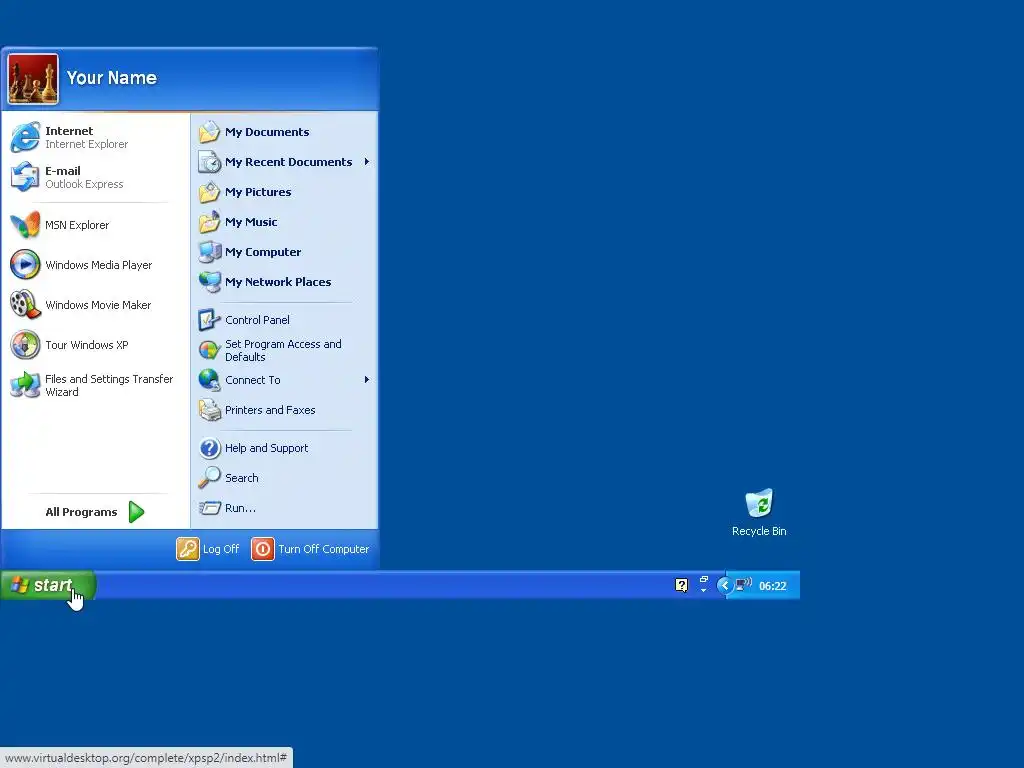Open the Recycle Bin on the desktop
The width and height of the screenshot is (1024, 768).
click(759, 504)
